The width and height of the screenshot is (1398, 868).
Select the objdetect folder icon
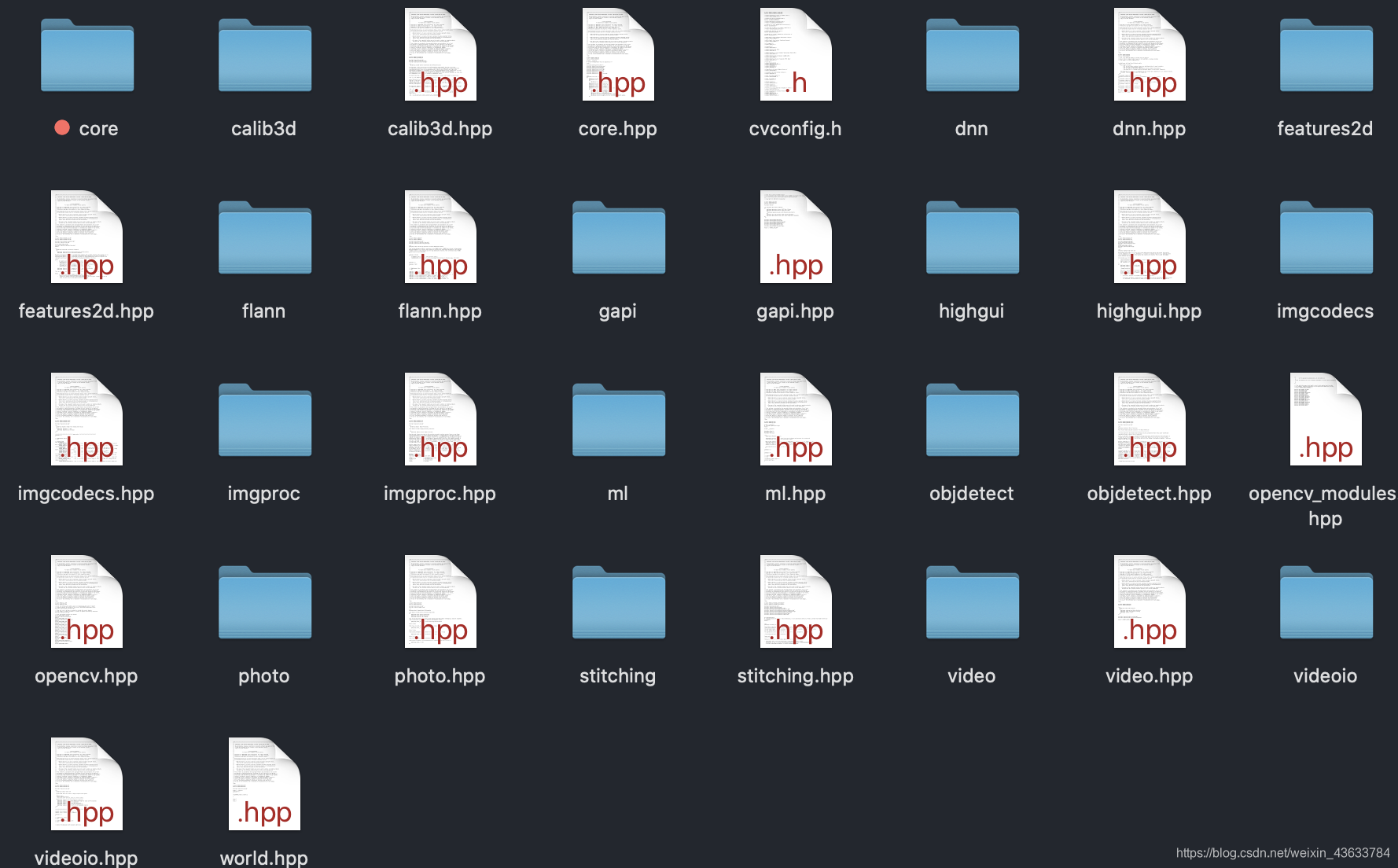coord(973,420)
